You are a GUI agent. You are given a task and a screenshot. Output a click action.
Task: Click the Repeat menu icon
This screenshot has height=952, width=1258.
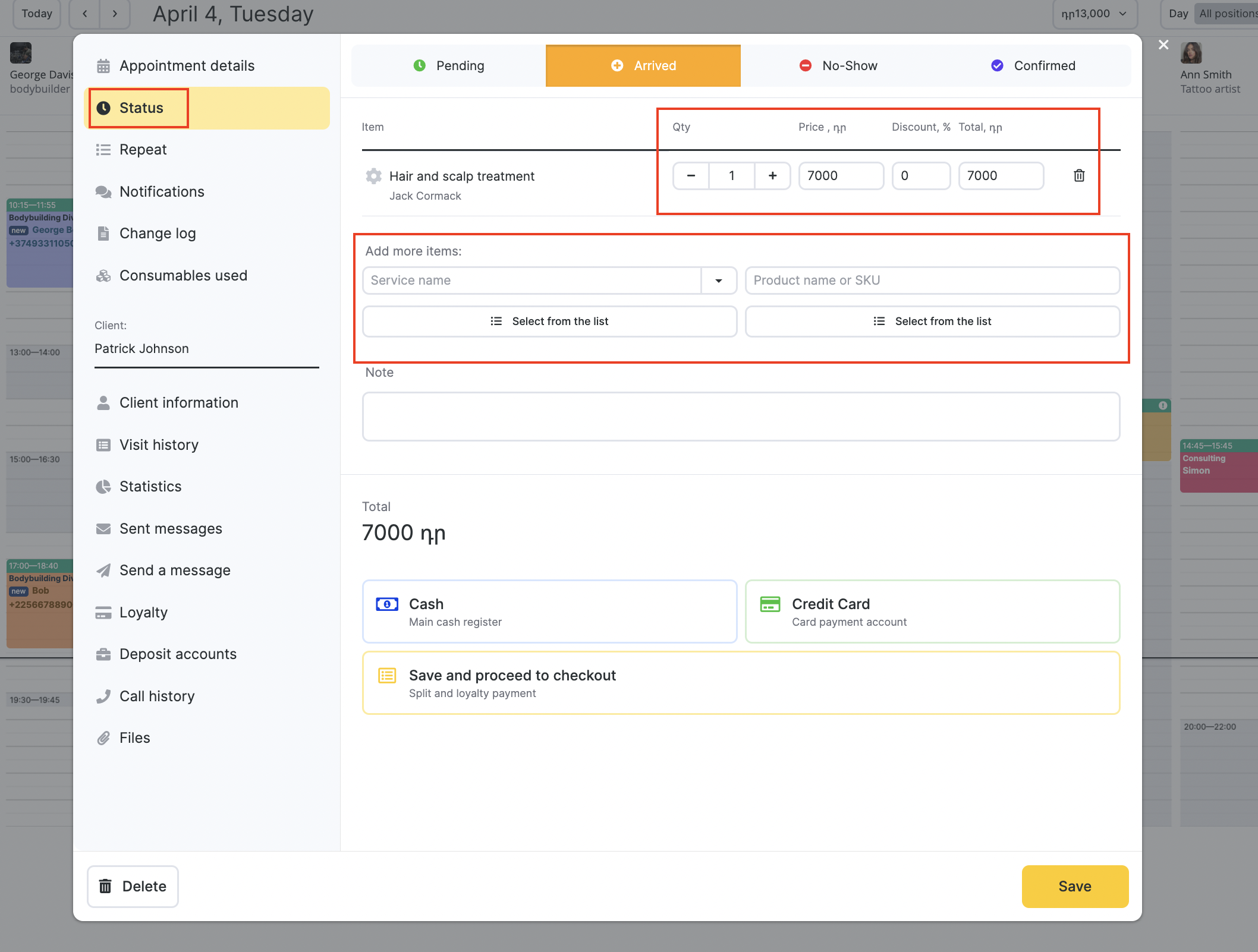[x=103, y=150]
